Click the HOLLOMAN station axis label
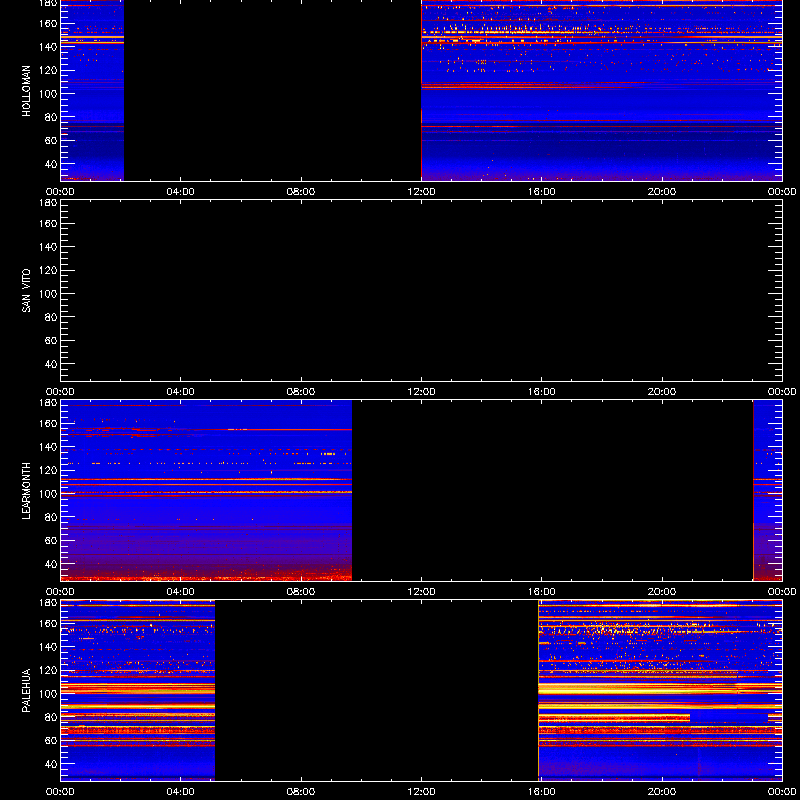This screenshot has height=800, width=800. [x=27, y=91]
